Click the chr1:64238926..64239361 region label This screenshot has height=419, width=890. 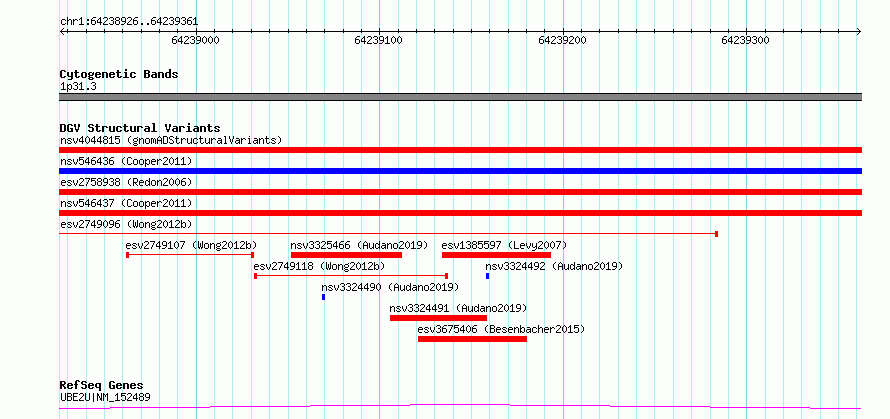(129, 22)
